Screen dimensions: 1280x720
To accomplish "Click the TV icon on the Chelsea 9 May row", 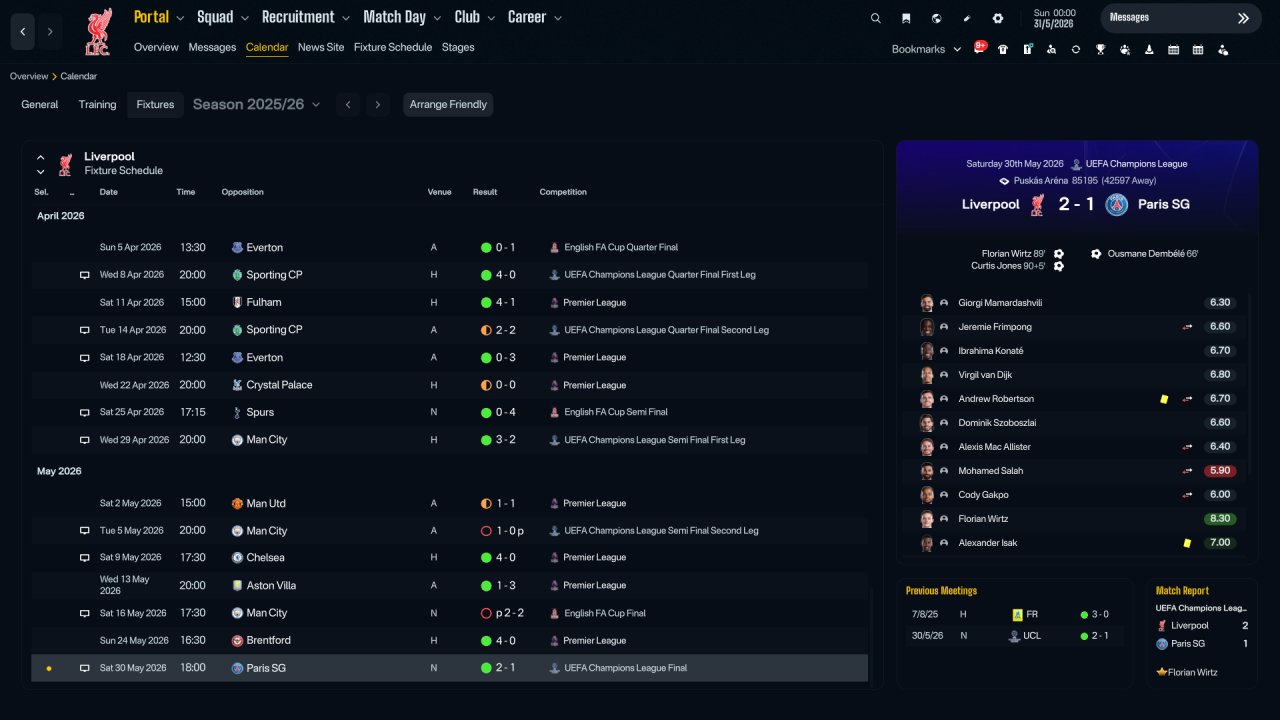I will click(84, 558).
